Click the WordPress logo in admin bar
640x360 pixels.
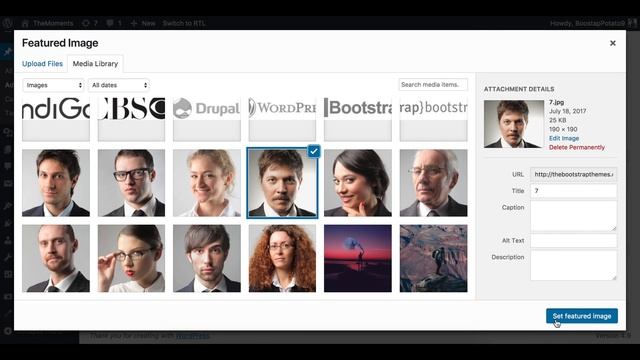pos(7,23)
